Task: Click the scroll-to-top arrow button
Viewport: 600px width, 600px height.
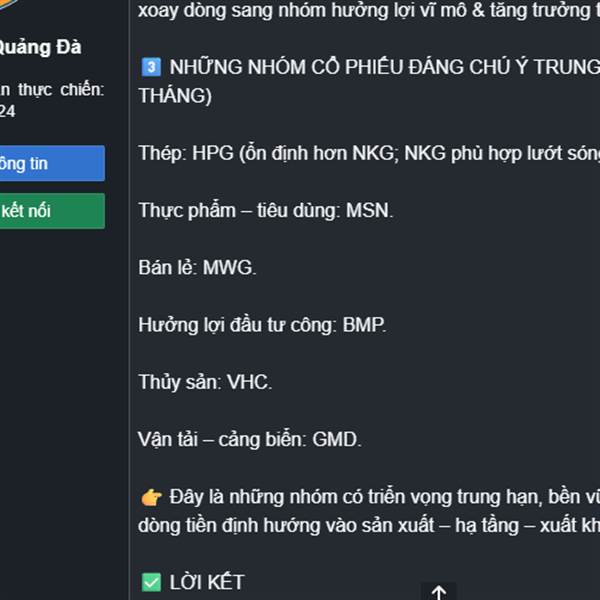Action: tap(439, 592)
